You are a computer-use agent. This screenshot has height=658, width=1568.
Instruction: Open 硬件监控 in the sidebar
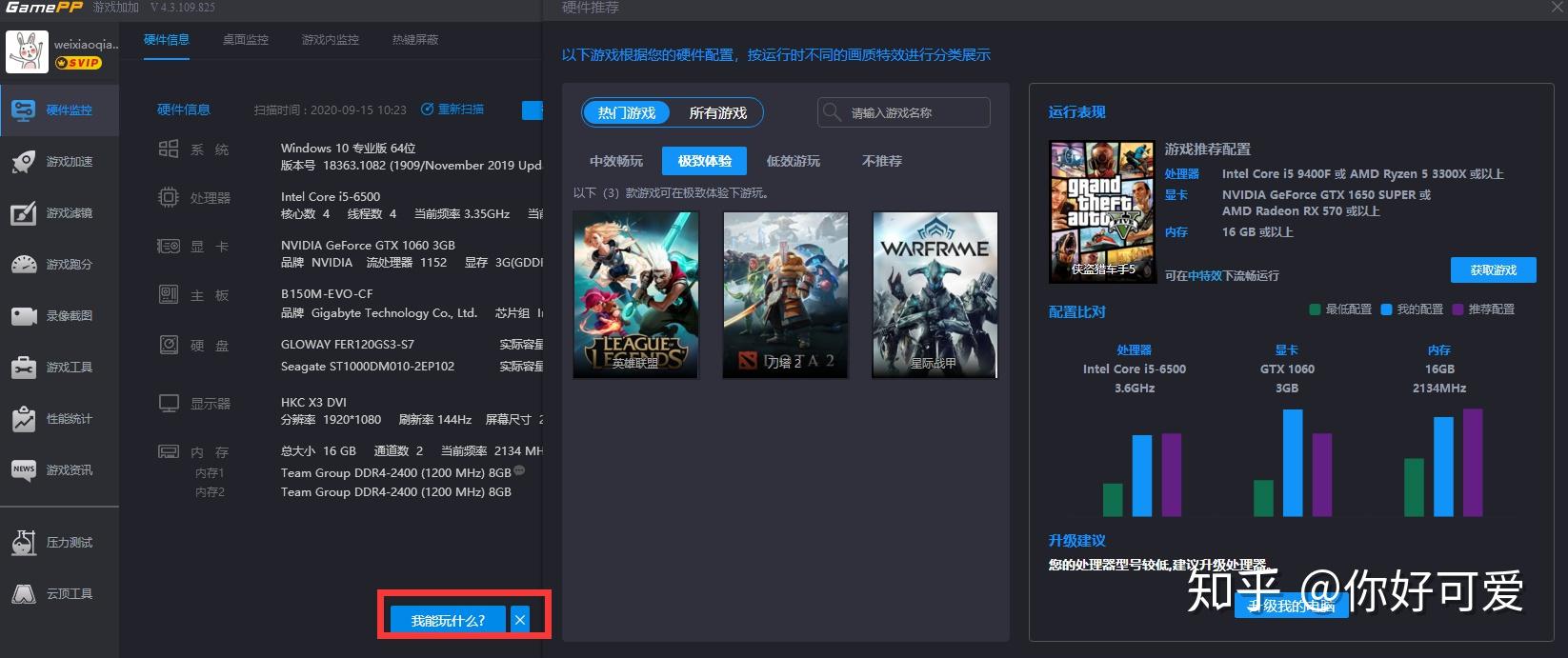(x=59, y=110)
